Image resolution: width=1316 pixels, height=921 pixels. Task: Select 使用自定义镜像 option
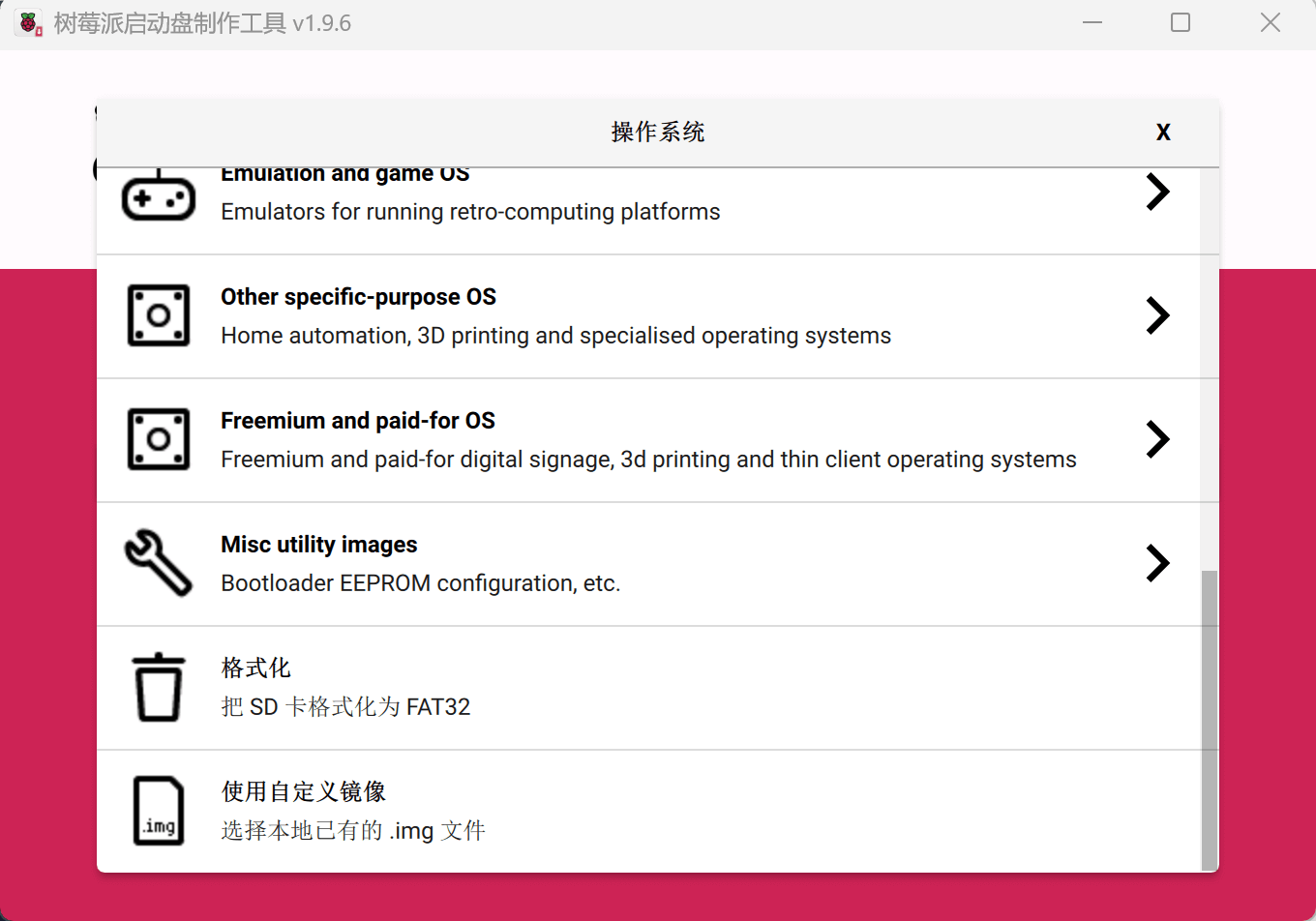[x=304, y=792]
